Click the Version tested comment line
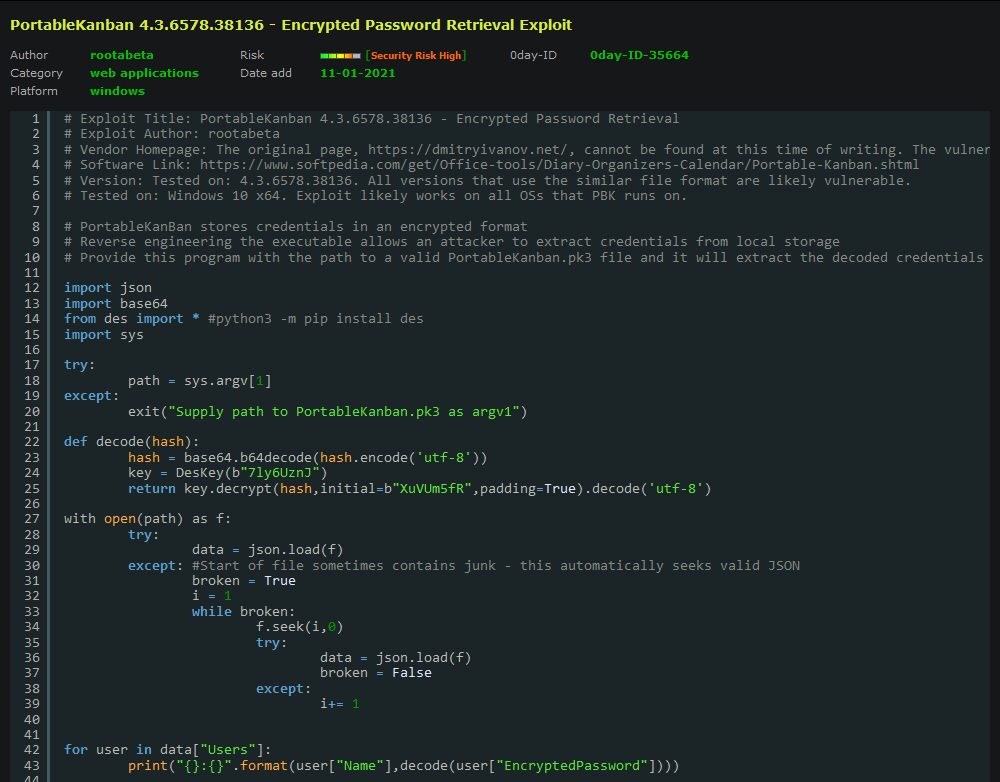The image size is (1000, 782). (487, 181)
